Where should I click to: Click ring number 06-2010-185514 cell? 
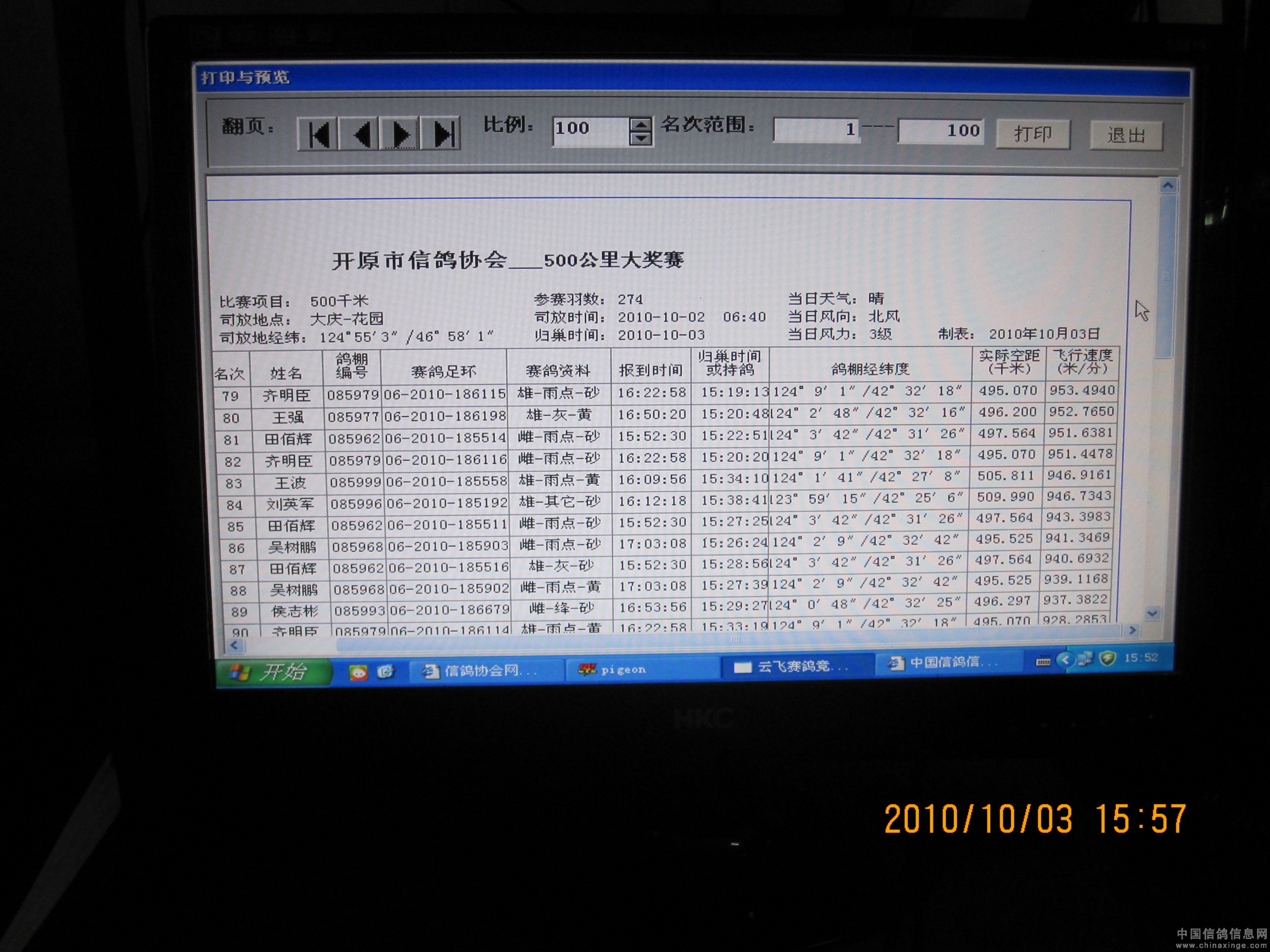click(445, 438)
